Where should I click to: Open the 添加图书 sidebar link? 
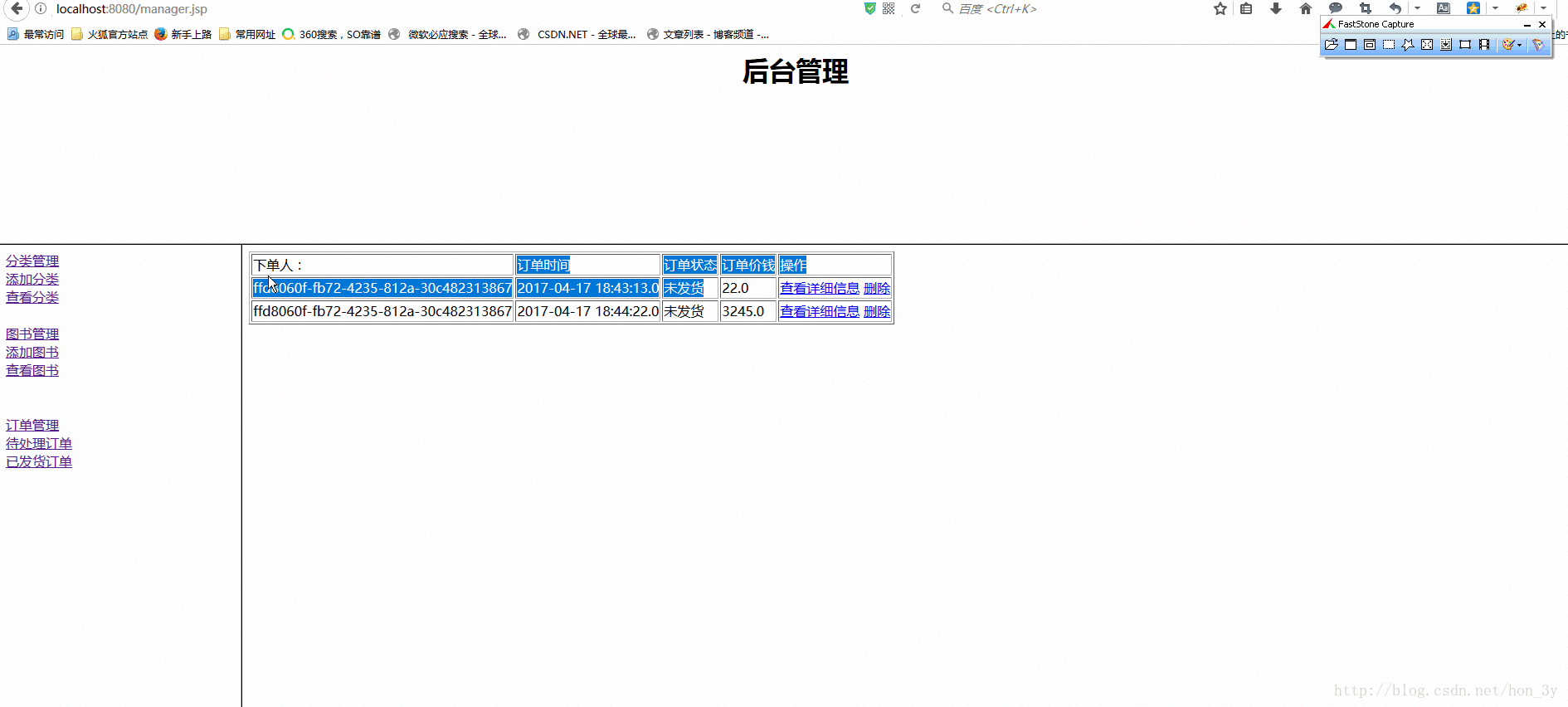(32, 353)
